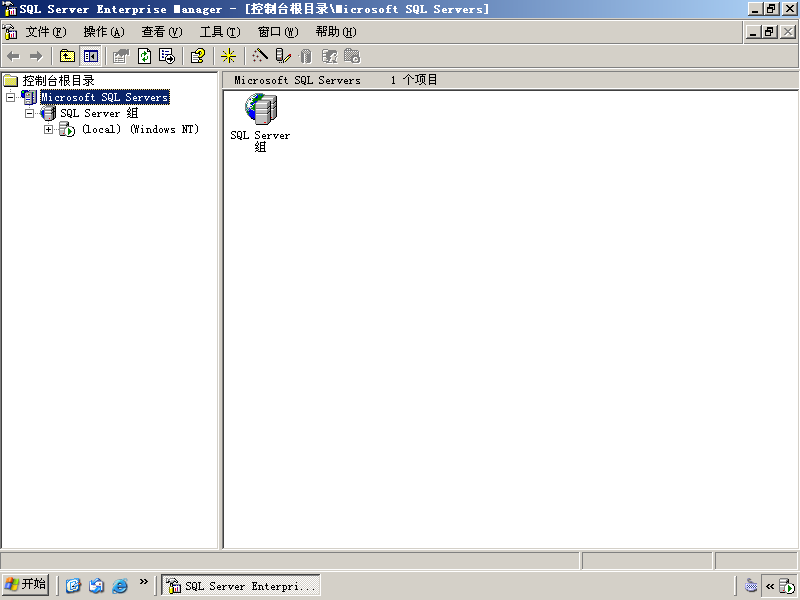Screen dimensions: 800x600
Task: Toggle the console tree show/hide button
Action: point(91,56)
